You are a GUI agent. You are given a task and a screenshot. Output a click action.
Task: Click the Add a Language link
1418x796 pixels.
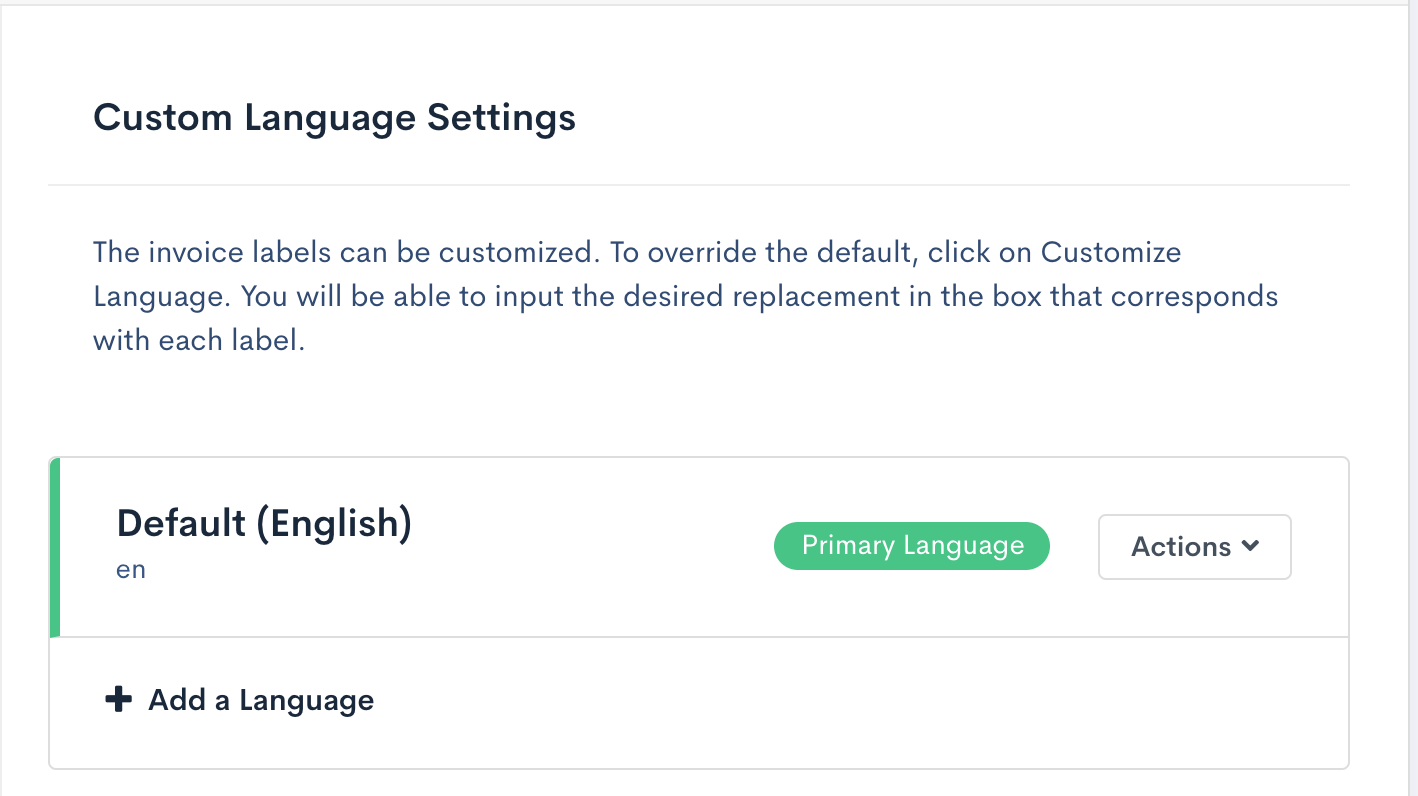click(260, 700)
